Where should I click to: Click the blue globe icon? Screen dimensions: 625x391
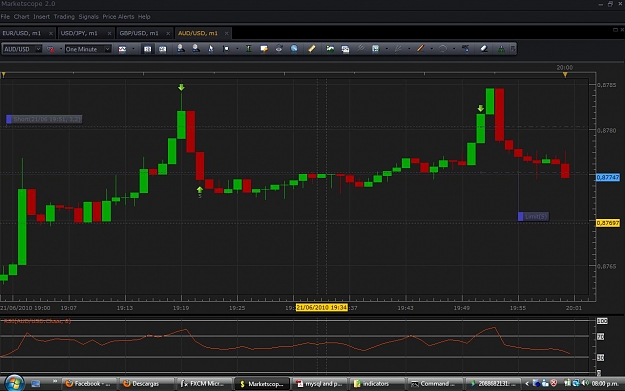click(294, 49)
